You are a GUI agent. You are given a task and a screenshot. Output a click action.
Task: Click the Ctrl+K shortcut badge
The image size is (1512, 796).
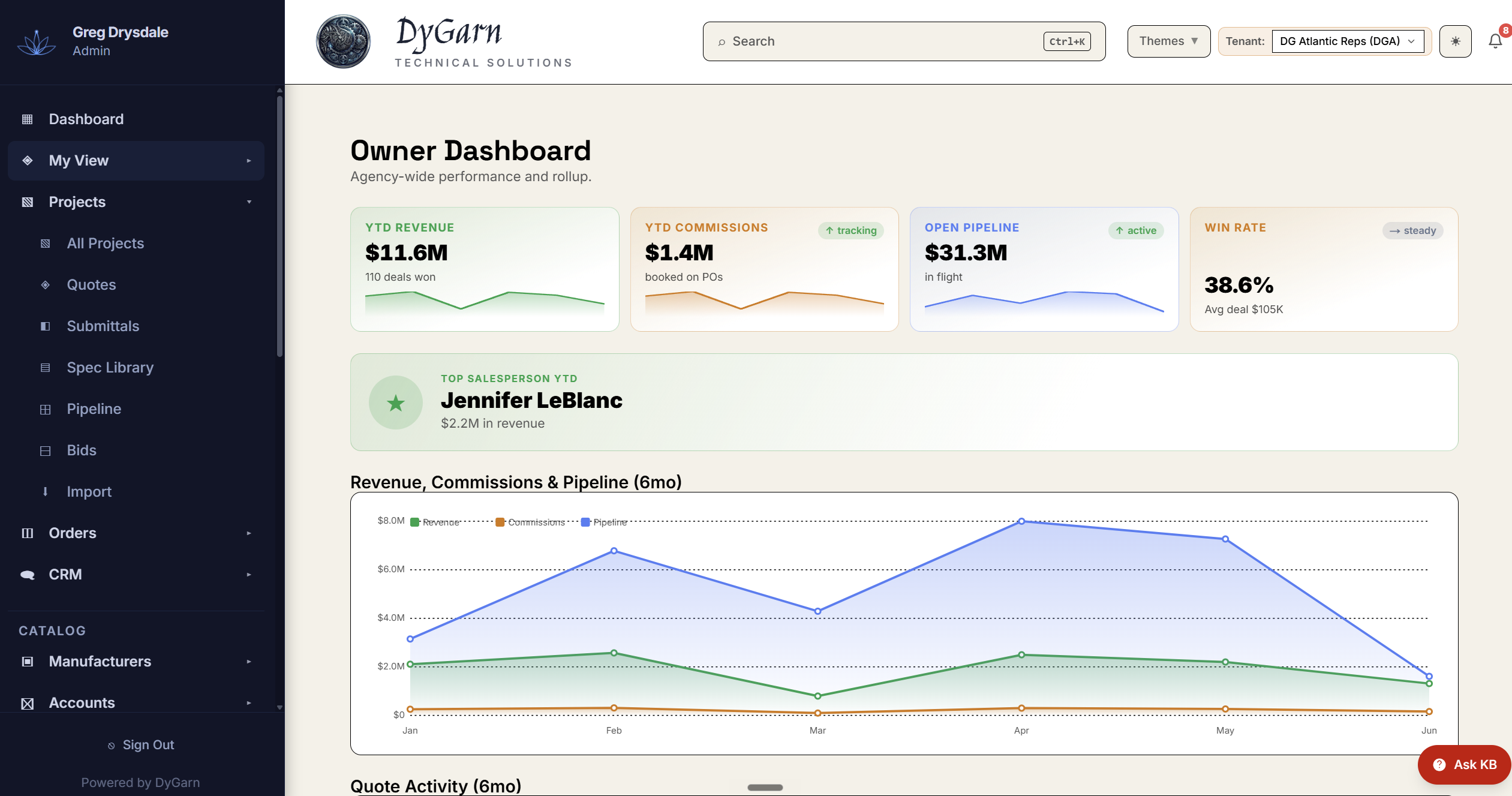point(1067,41)
